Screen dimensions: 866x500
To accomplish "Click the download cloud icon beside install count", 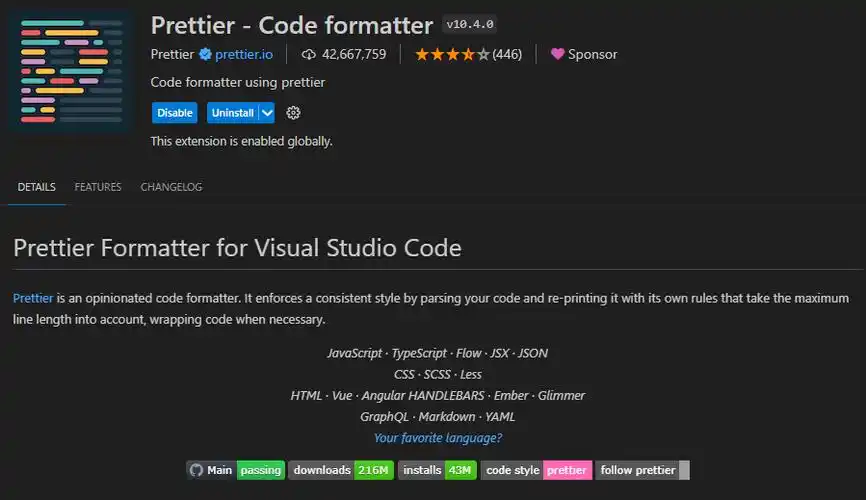I will [308, 54].
